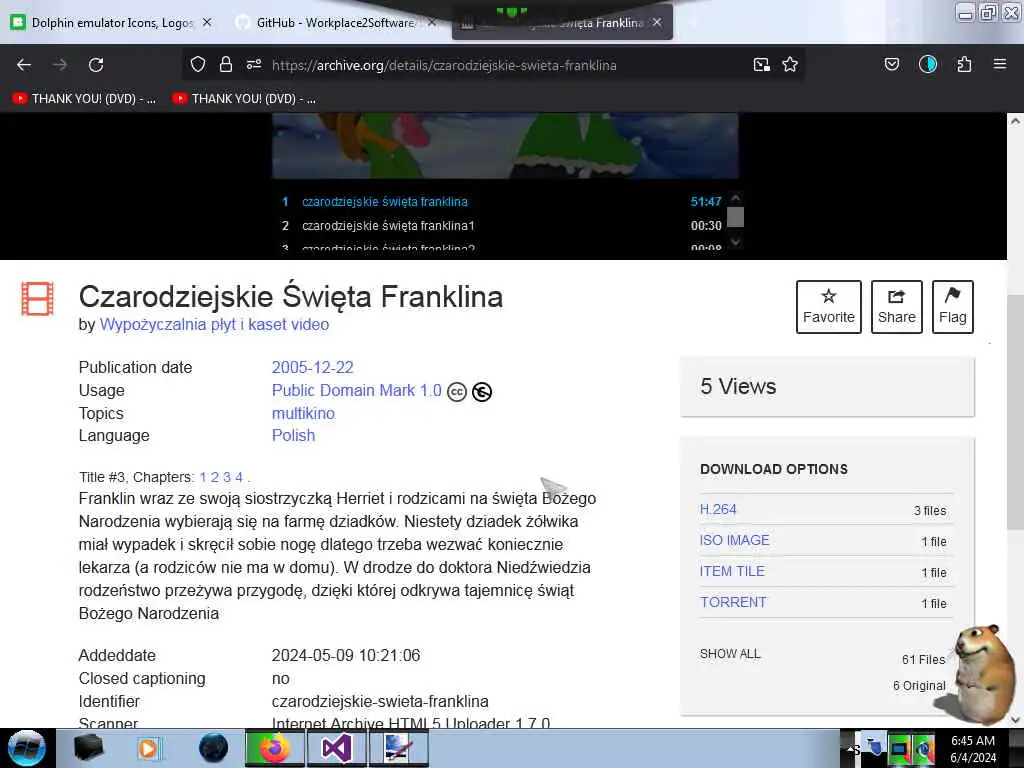Click the padlock site security icon
The width and height of the screenshot is (1024, 768).
[226, 64]
